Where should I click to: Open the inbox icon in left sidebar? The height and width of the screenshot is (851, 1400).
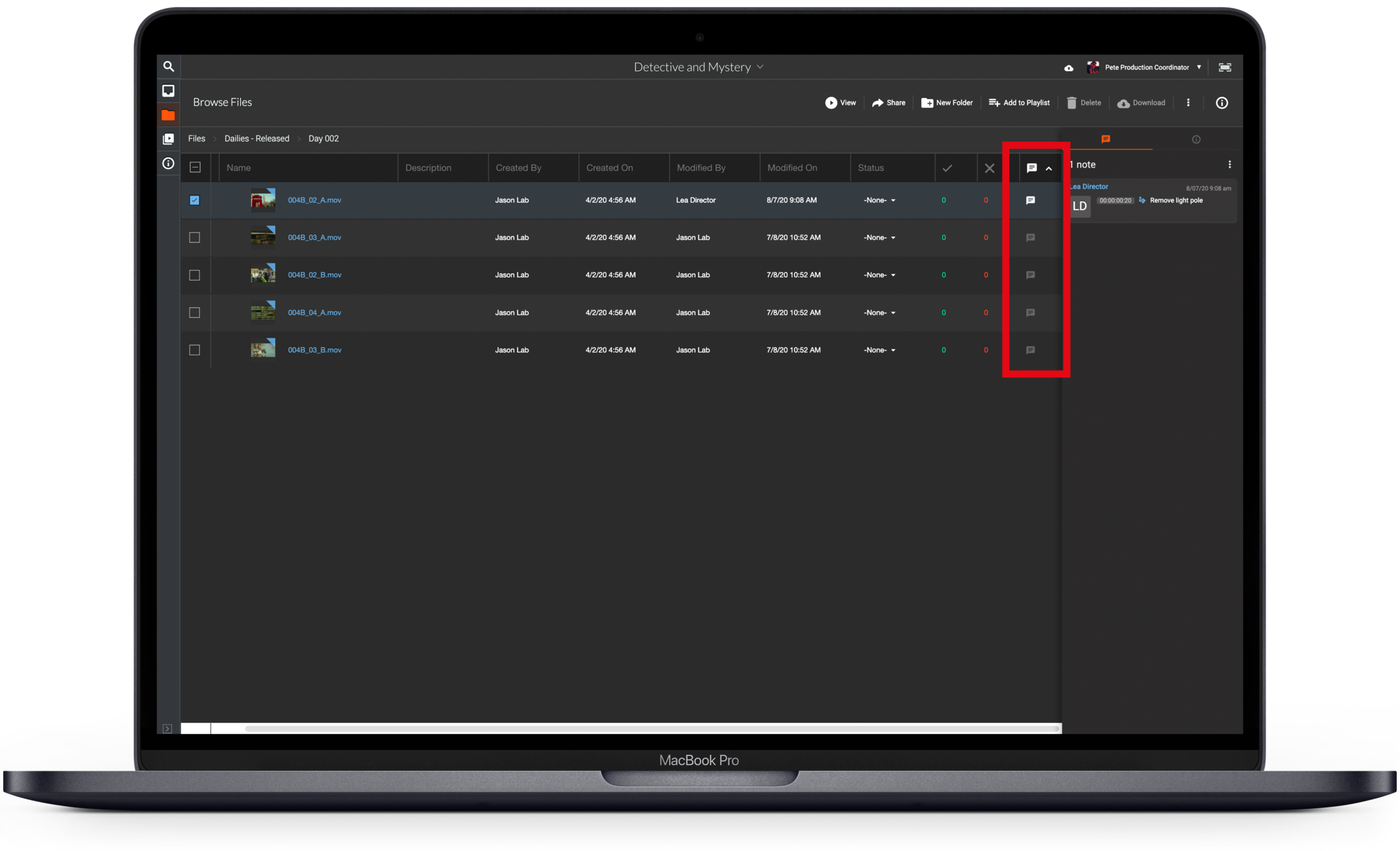point(168,91)
